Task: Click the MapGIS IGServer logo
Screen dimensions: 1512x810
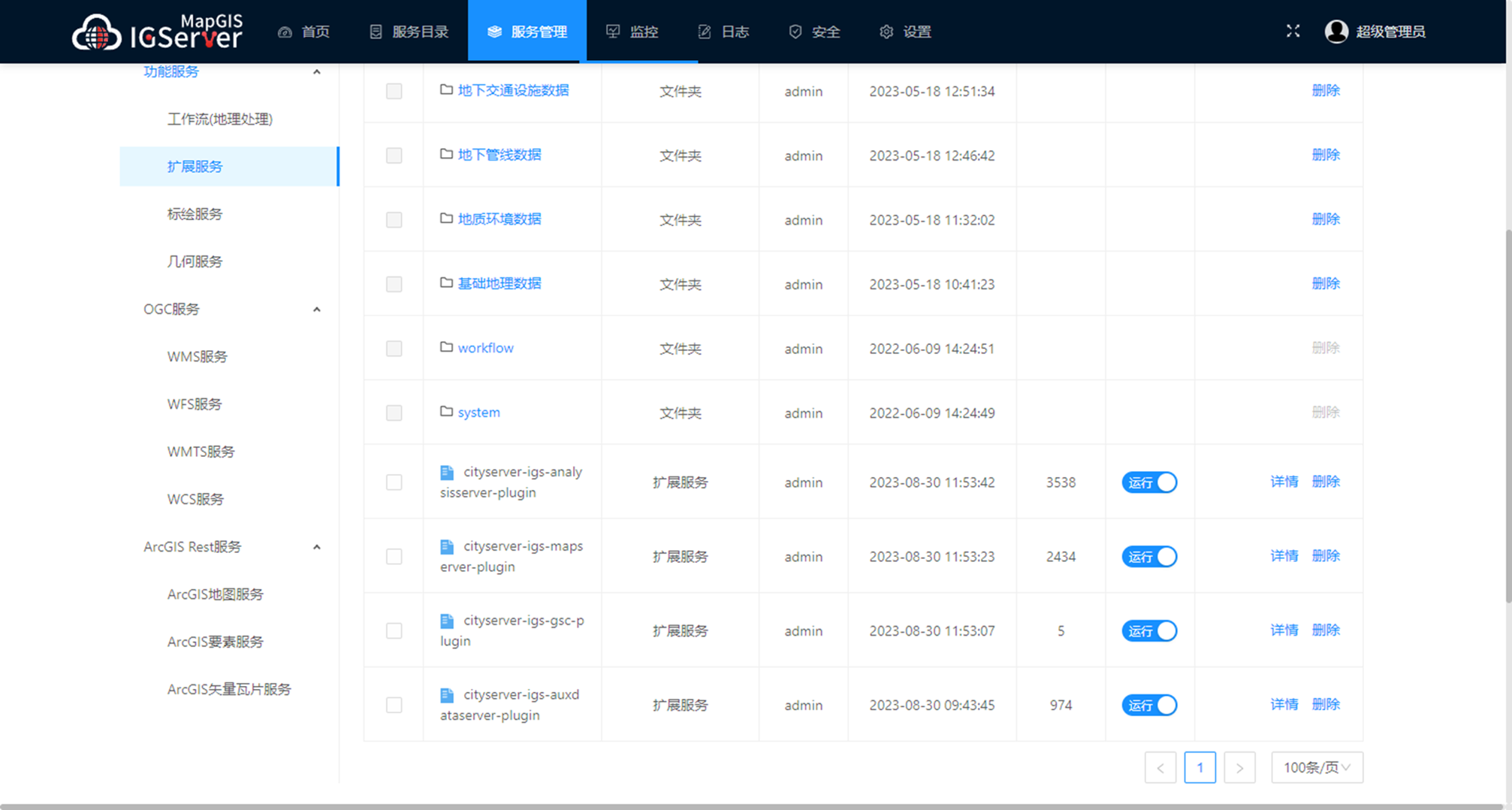Action: click(157, 32)
